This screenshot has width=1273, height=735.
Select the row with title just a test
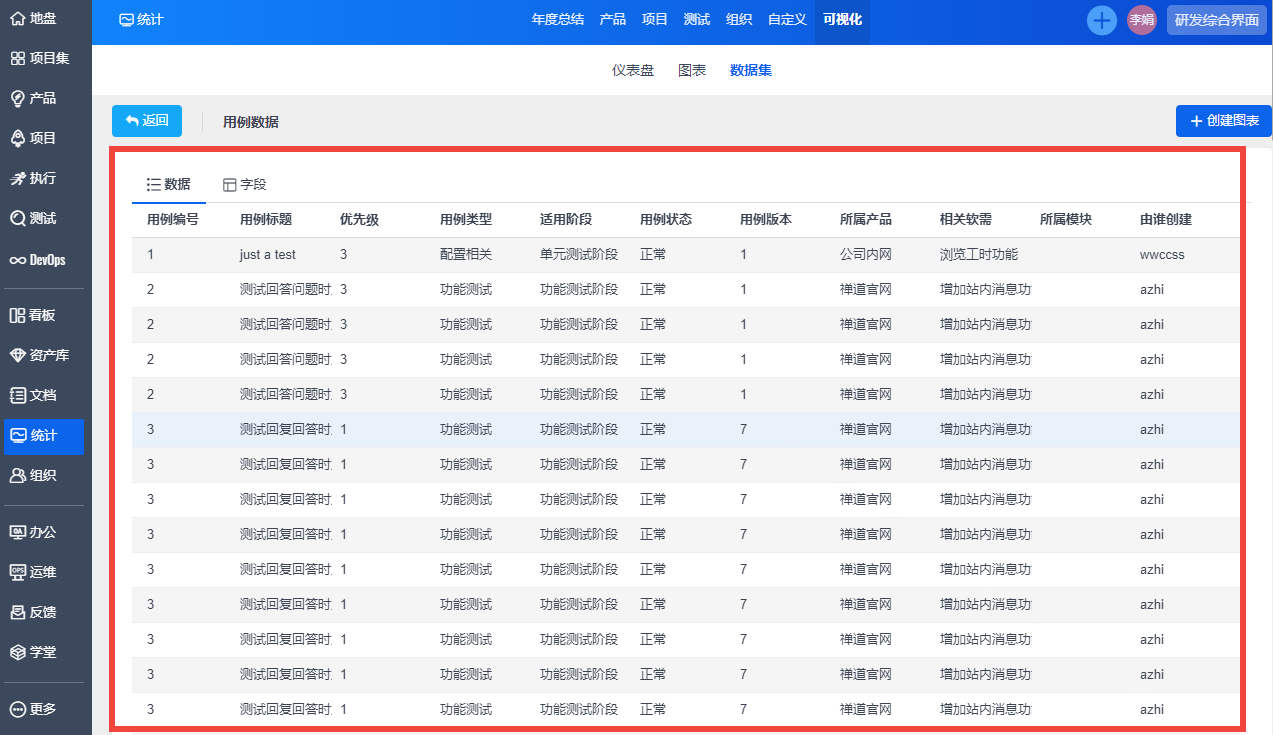pos(268,255)
